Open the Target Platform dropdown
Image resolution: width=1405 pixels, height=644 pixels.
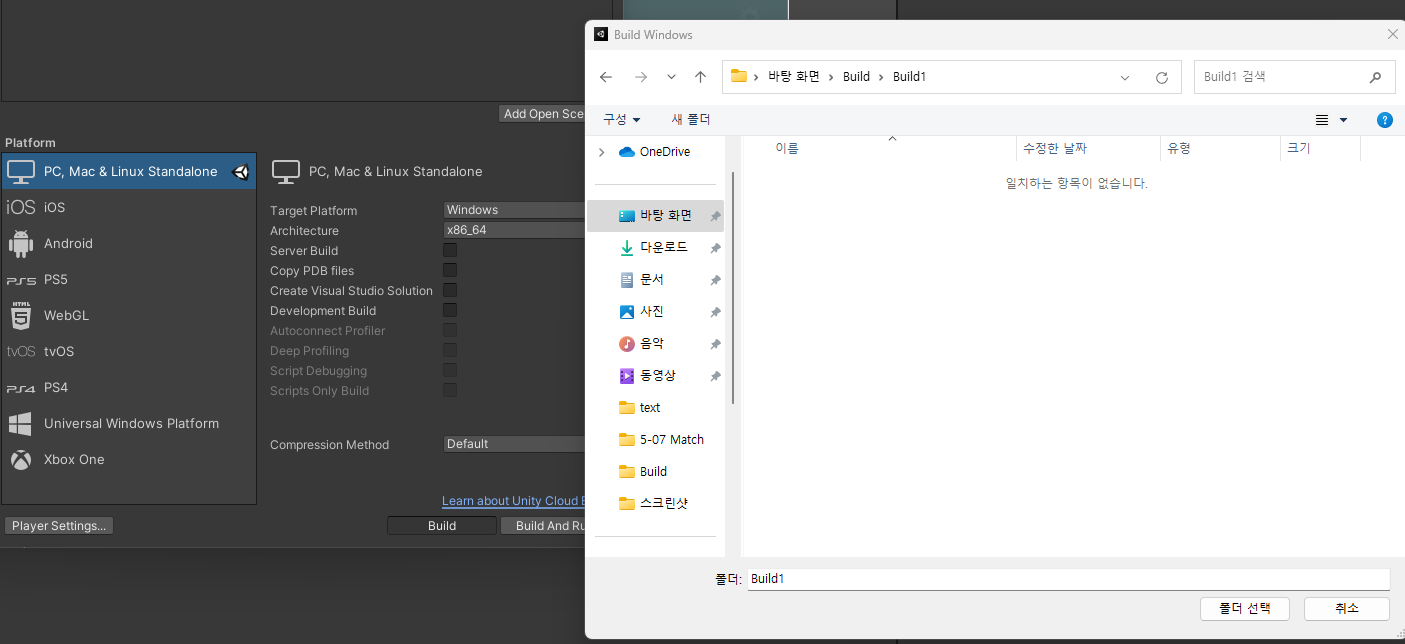[514, 210]
